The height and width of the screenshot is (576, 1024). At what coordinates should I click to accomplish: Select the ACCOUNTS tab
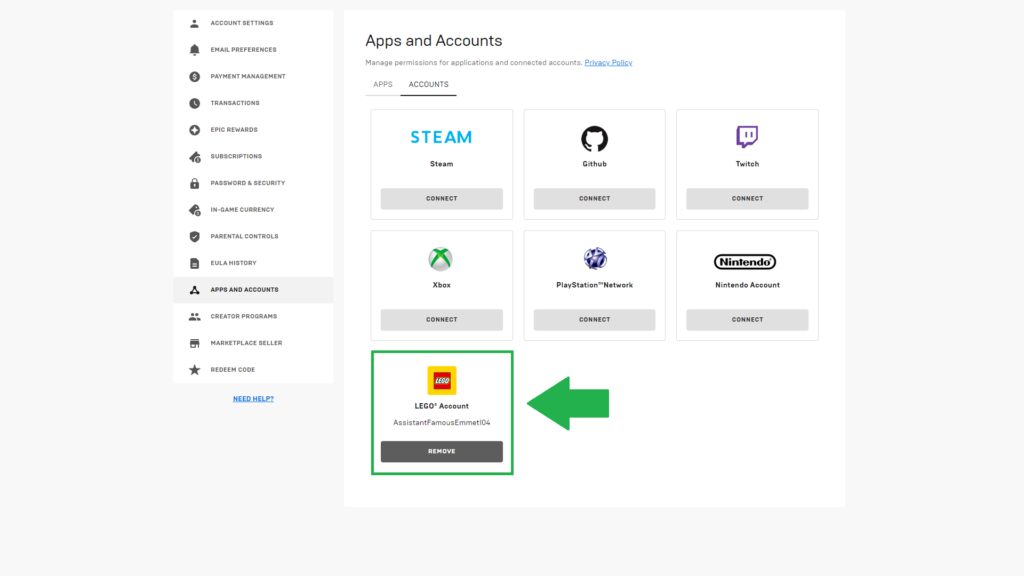(x=428, y=84)
